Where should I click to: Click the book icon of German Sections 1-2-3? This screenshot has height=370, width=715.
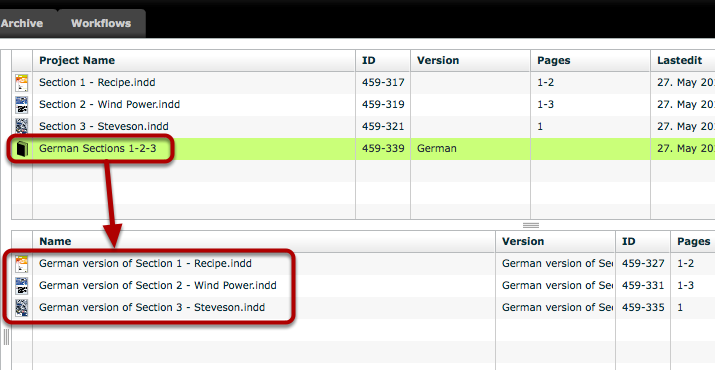[x=22, y=148]
